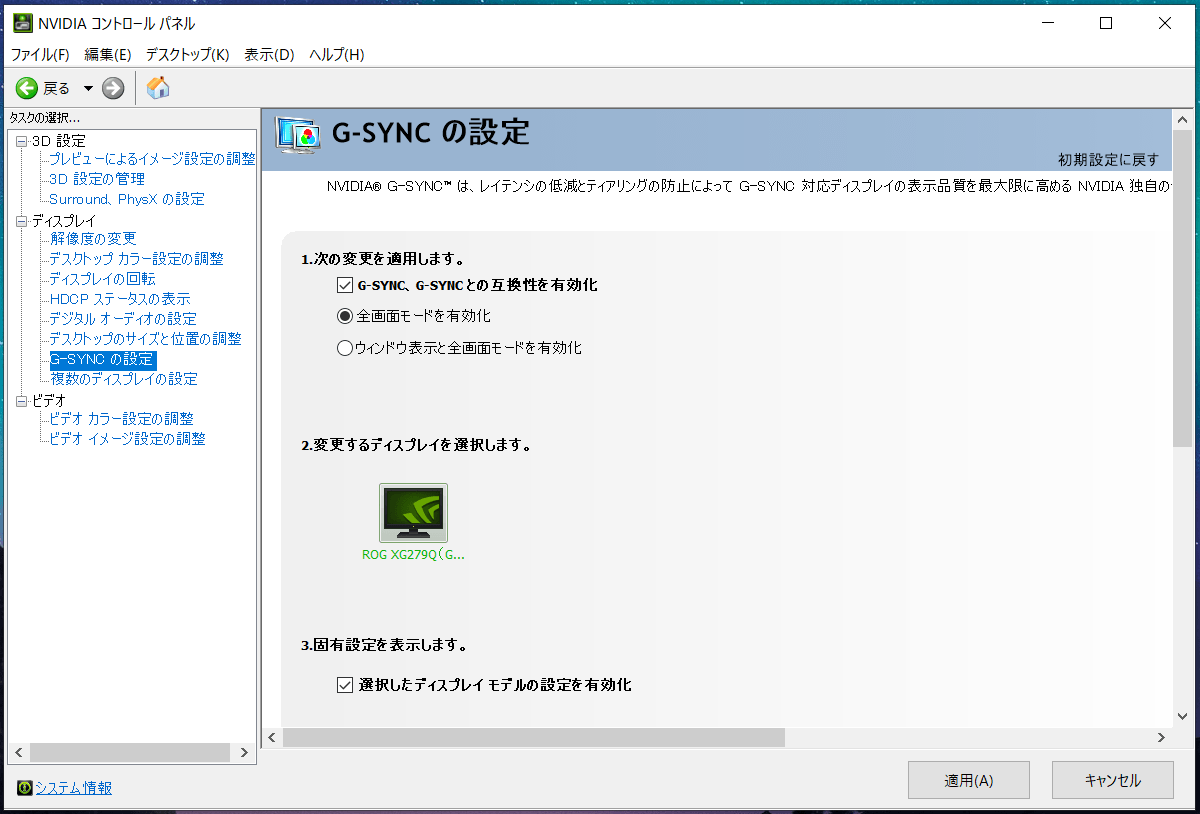Open 編集(E) menu
This screenshot has height=814, width=1200.
(108, 54)
